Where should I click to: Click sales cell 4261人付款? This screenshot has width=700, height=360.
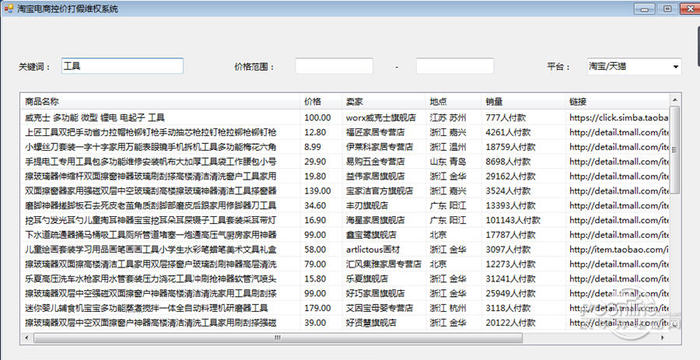(508, 132)
